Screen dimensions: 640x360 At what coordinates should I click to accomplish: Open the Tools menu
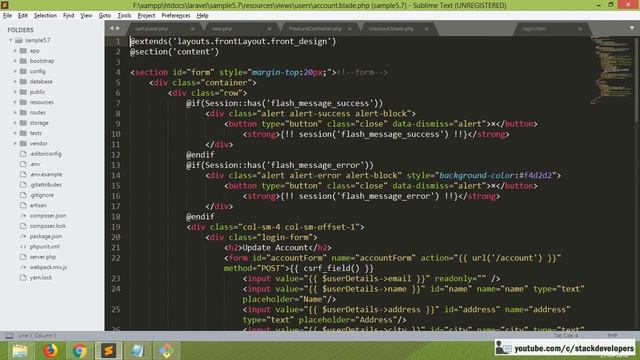click(124, 16)
